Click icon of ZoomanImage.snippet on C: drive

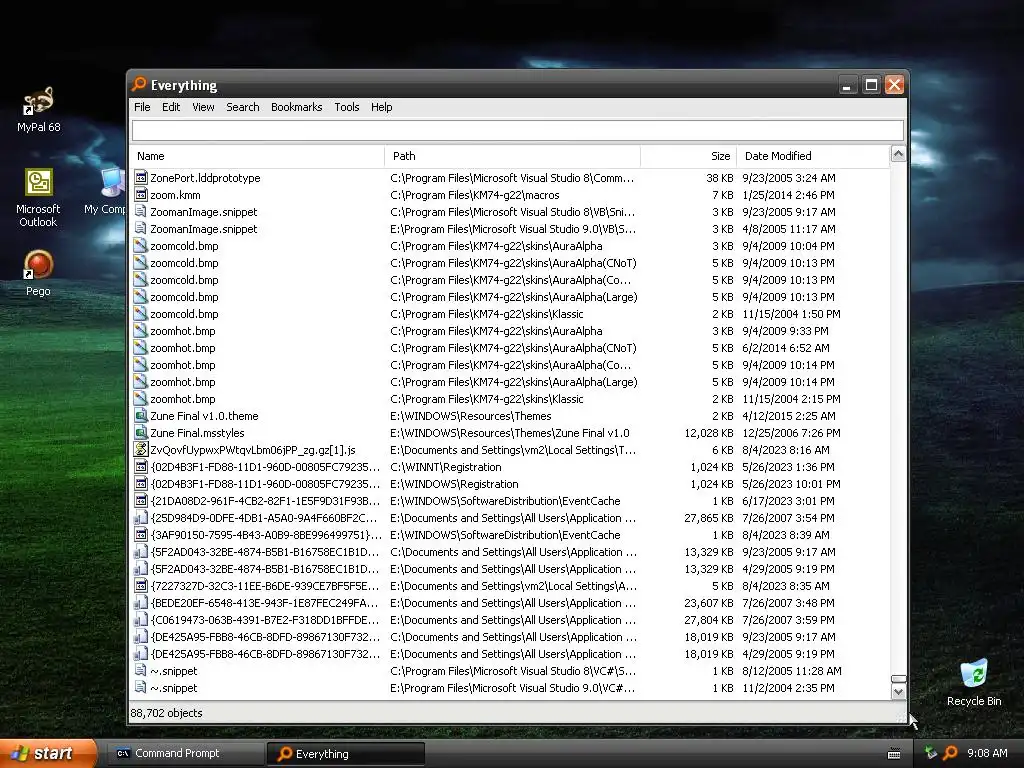click(x=140, y=212)
